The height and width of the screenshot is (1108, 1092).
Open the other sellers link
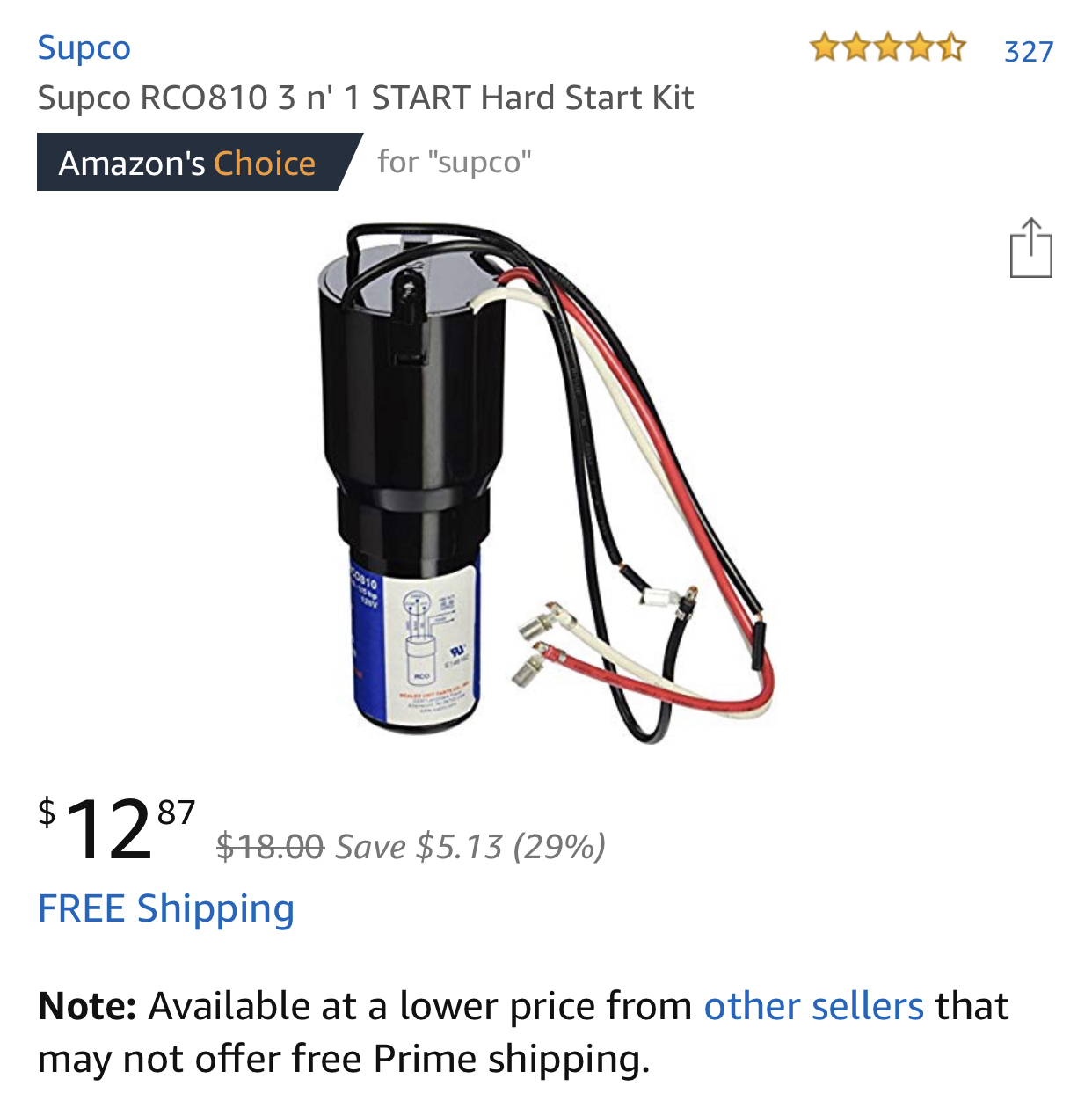tap(813, 1006)
